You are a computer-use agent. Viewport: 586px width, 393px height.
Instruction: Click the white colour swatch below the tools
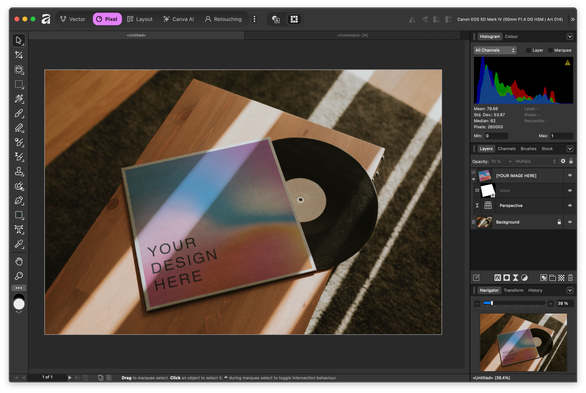point(19,304)
